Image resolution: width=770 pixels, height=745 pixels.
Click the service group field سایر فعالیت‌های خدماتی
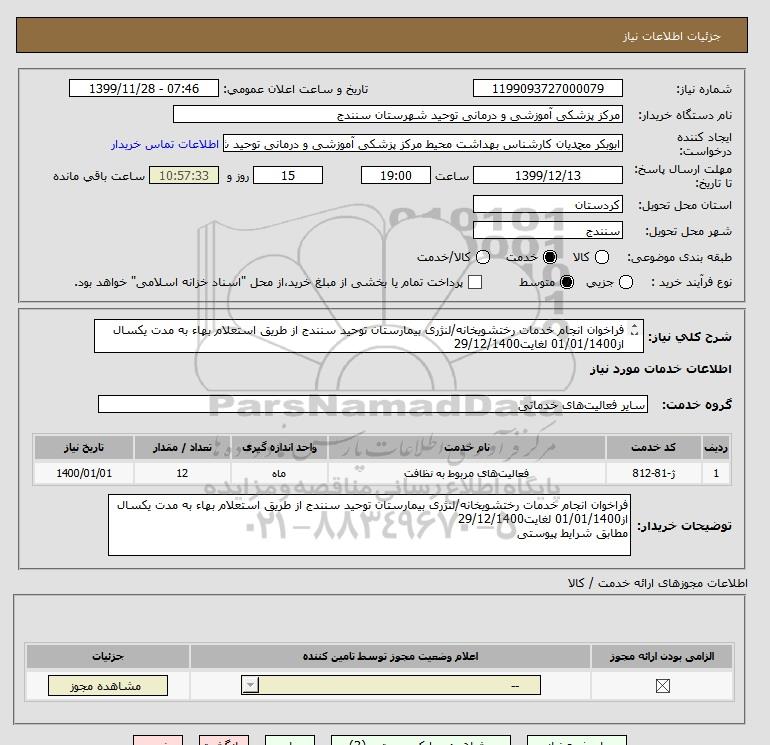click(x=373, y=404)
